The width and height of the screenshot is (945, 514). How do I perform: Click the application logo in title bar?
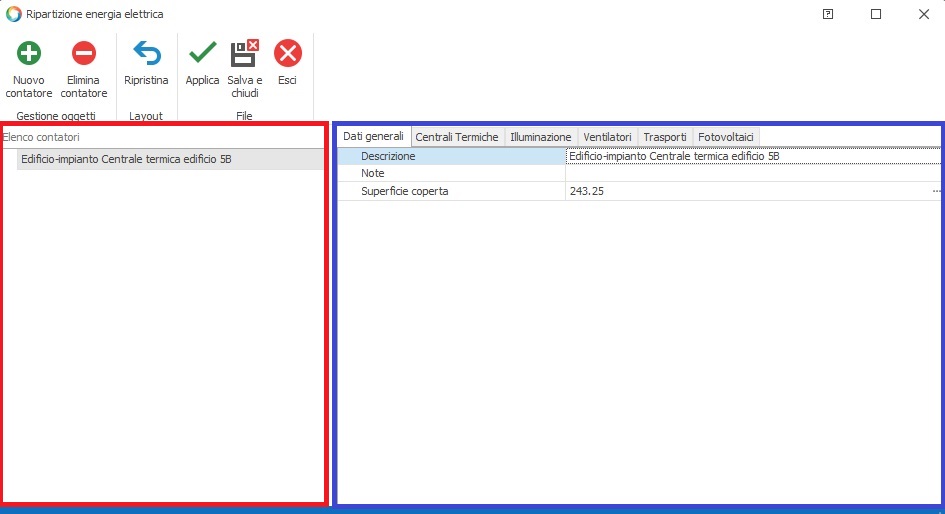point(13,14)
